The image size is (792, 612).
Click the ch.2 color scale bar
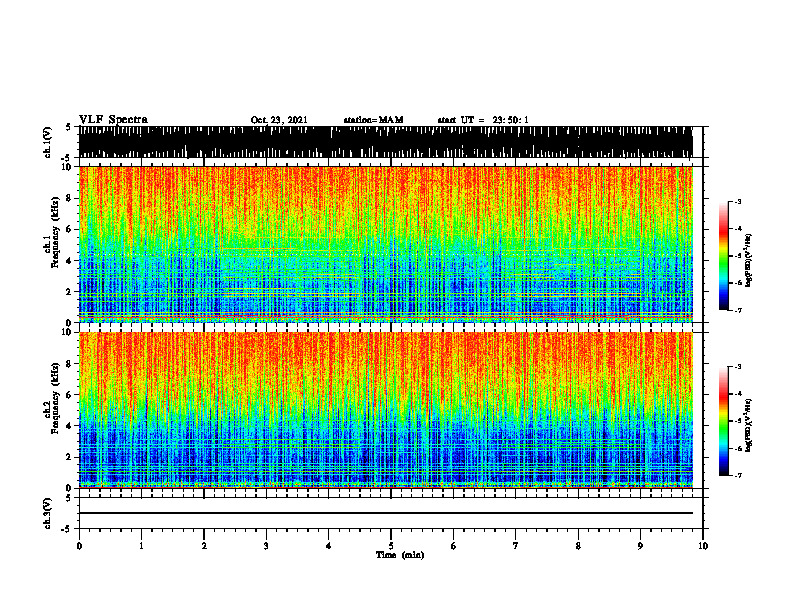coord(723,421)
